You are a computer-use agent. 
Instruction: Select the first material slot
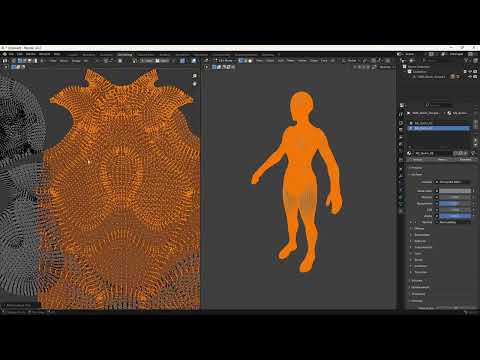[439, 123]
